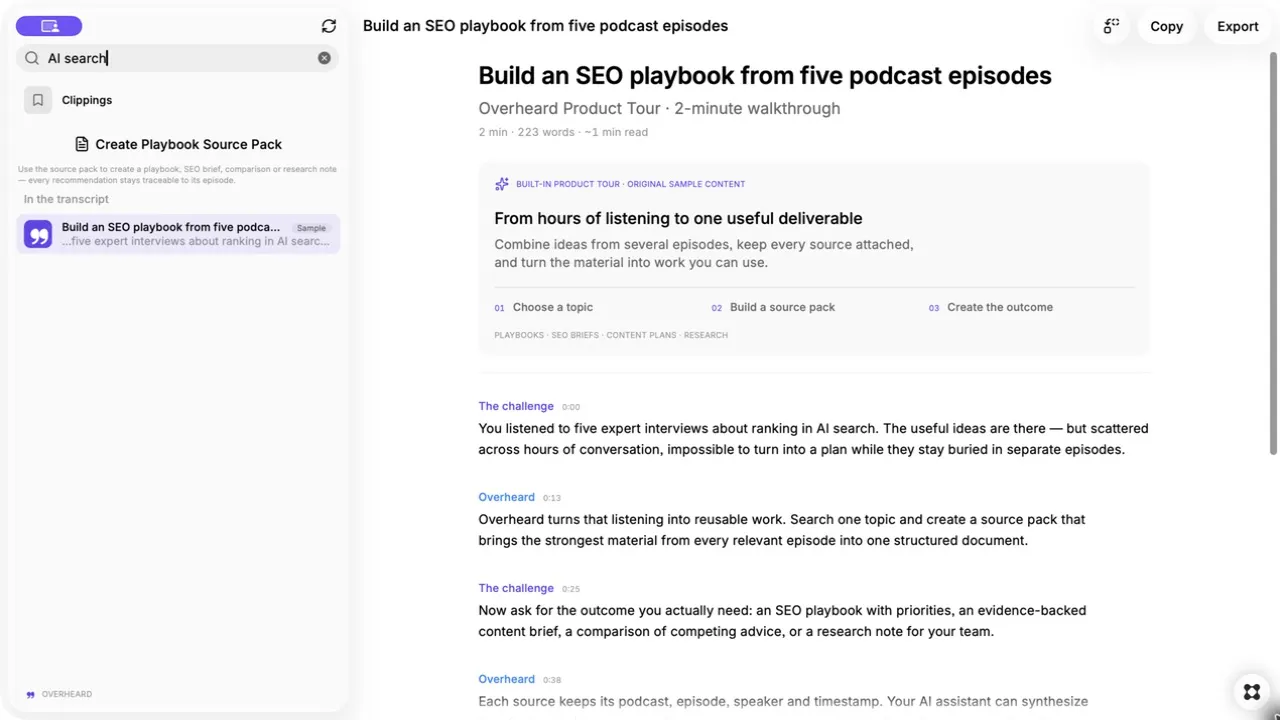The height and width of the screenshot is (720, 1280).
Task: Click the refresh arrows icon in the sidebar
Action: click(329, 27)
